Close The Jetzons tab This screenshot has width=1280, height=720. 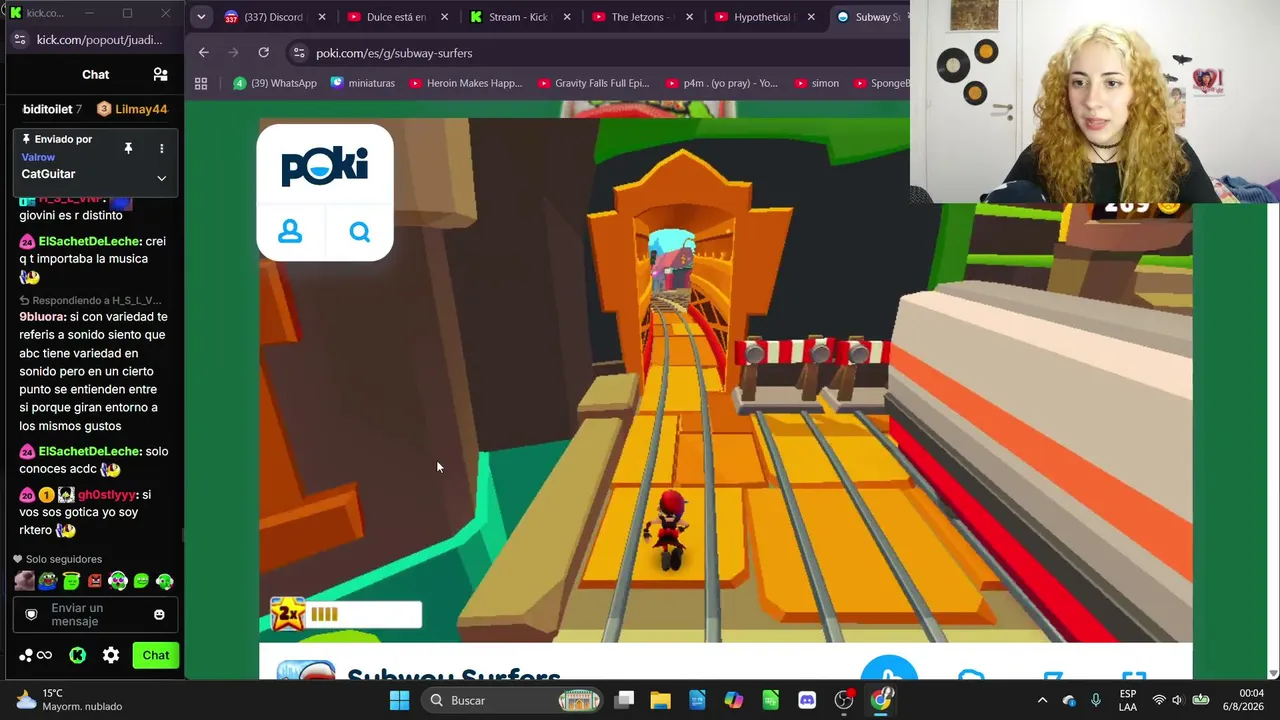click(690, 17)
